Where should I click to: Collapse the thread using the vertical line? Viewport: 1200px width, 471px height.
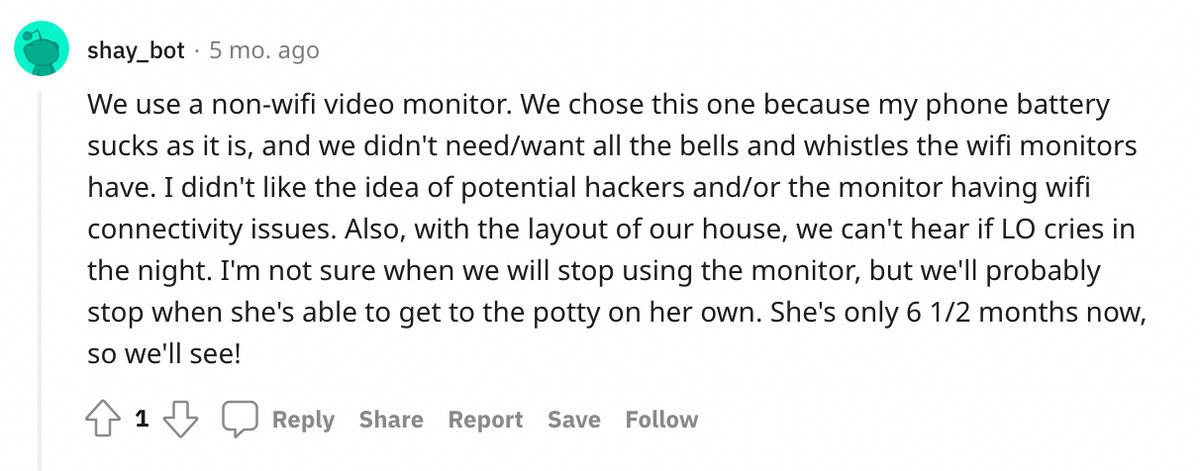(x=41, y=280)
